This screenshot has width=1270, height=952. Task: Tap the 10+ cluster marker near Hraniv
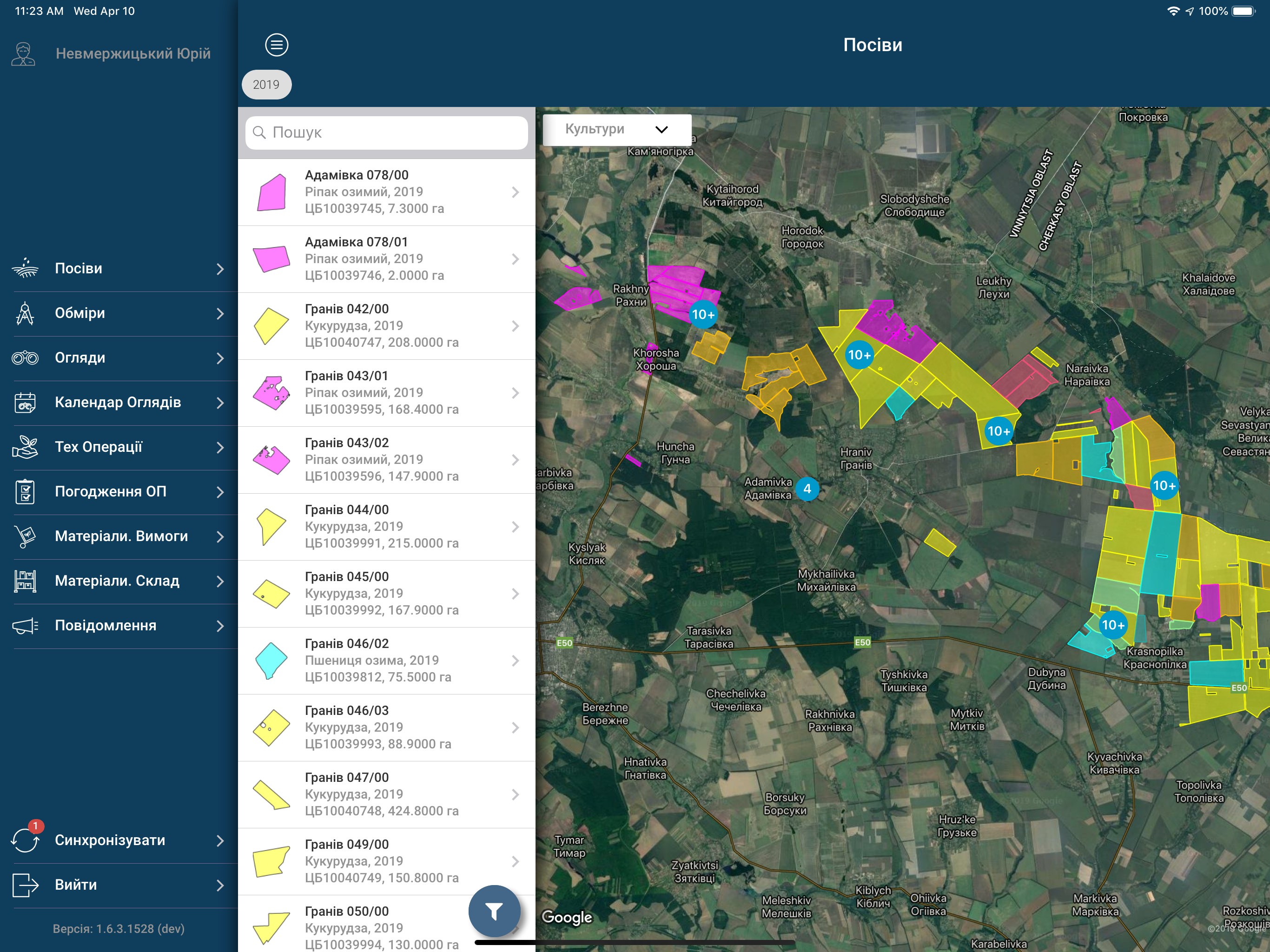coord(999,430)
